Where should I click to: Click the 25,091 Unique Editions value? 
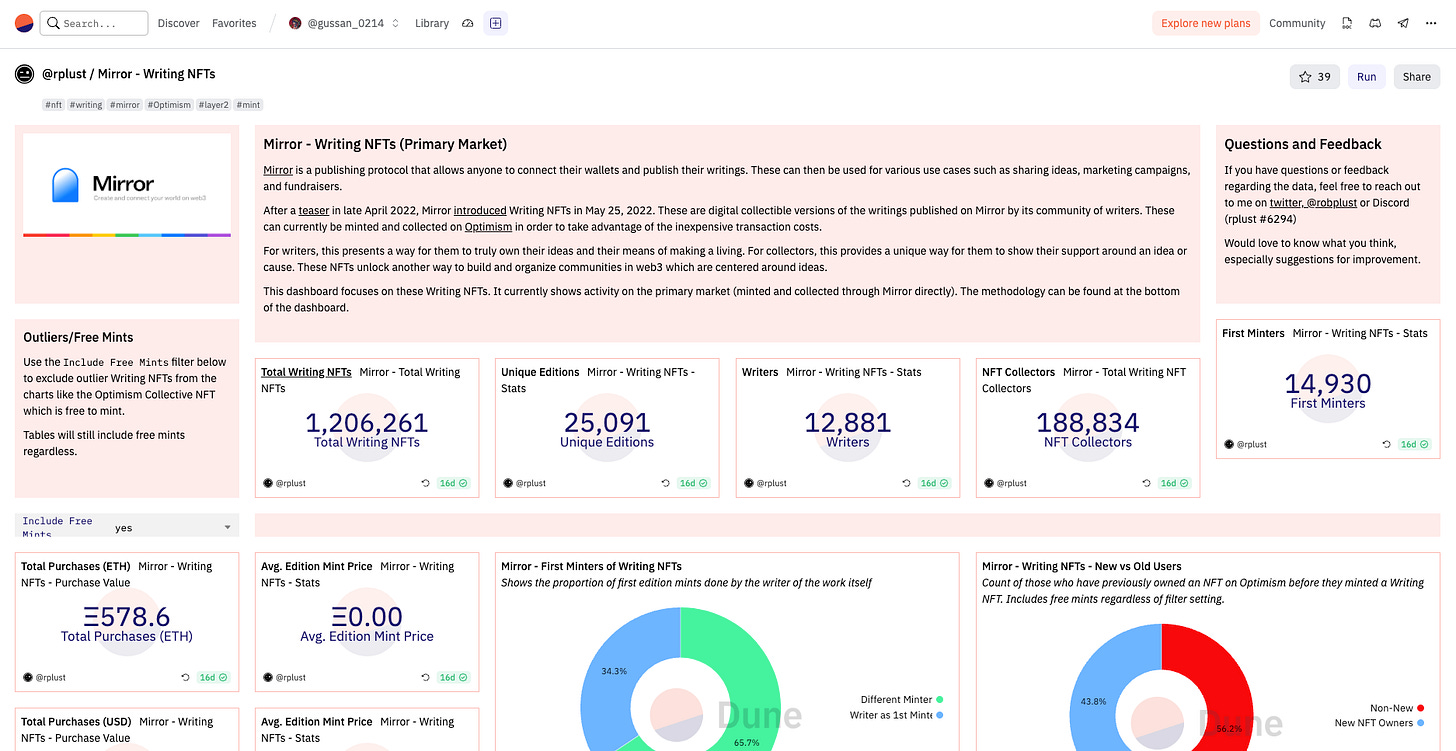click(607, 423)
